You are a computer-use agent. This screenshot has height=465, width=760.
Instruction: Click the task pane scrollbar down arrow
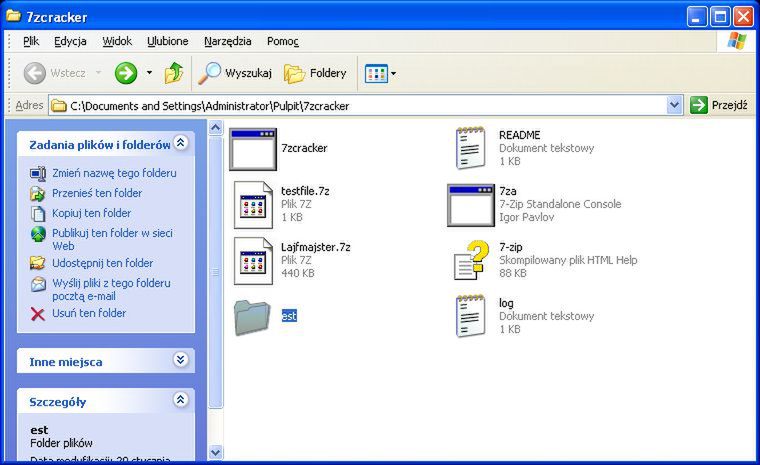point(216,452)
